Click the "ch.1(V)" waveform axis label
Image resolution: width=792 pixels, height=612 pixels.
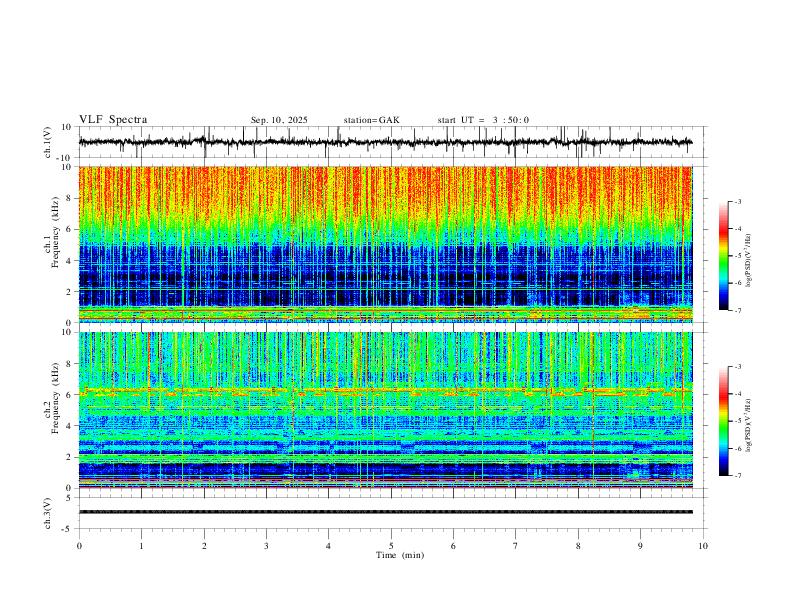(48, 142)
